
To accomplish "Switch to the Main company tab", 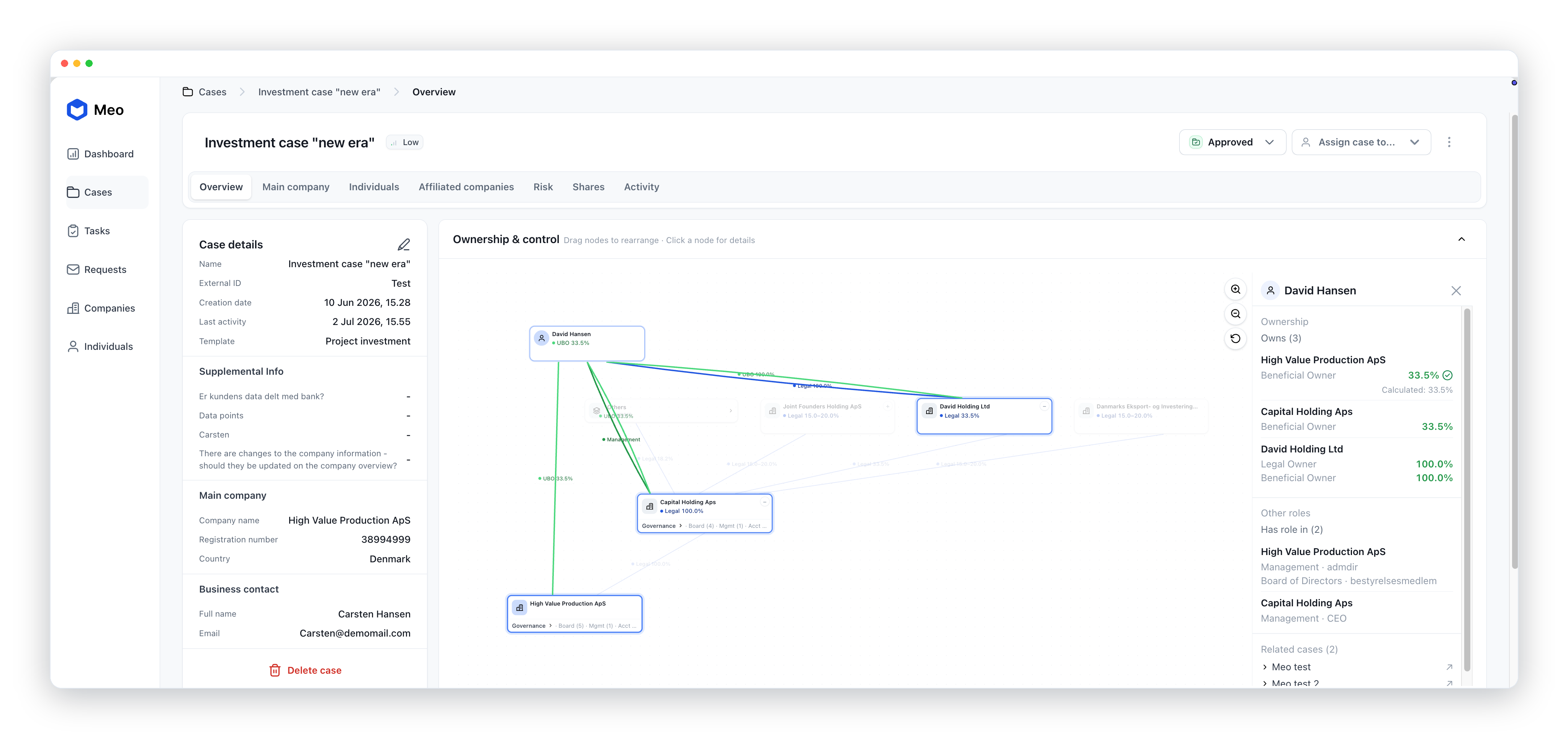I will tap(296, 187).
